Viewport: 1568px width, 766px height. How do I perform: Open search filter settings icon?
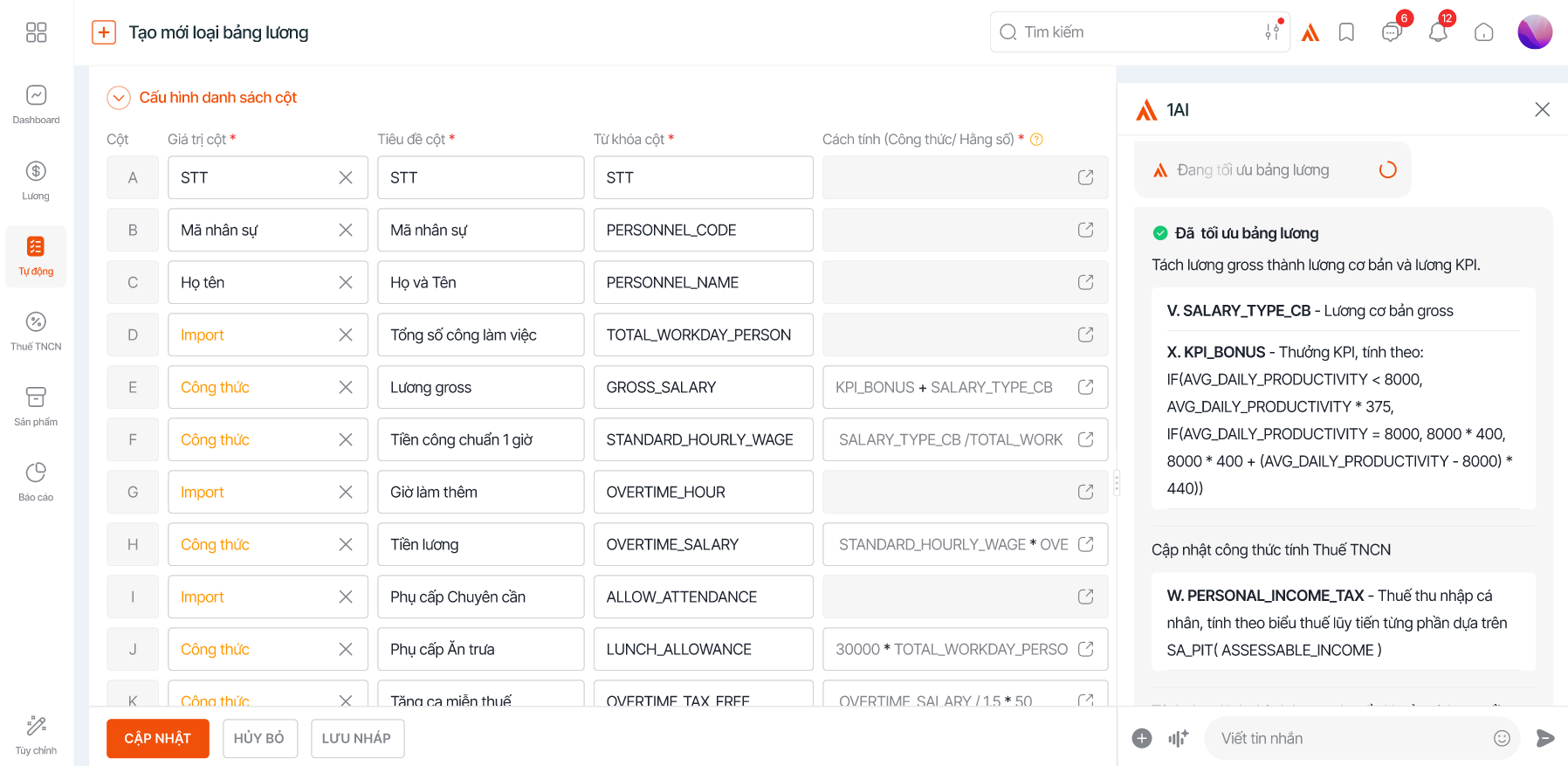click(1273, 31)
